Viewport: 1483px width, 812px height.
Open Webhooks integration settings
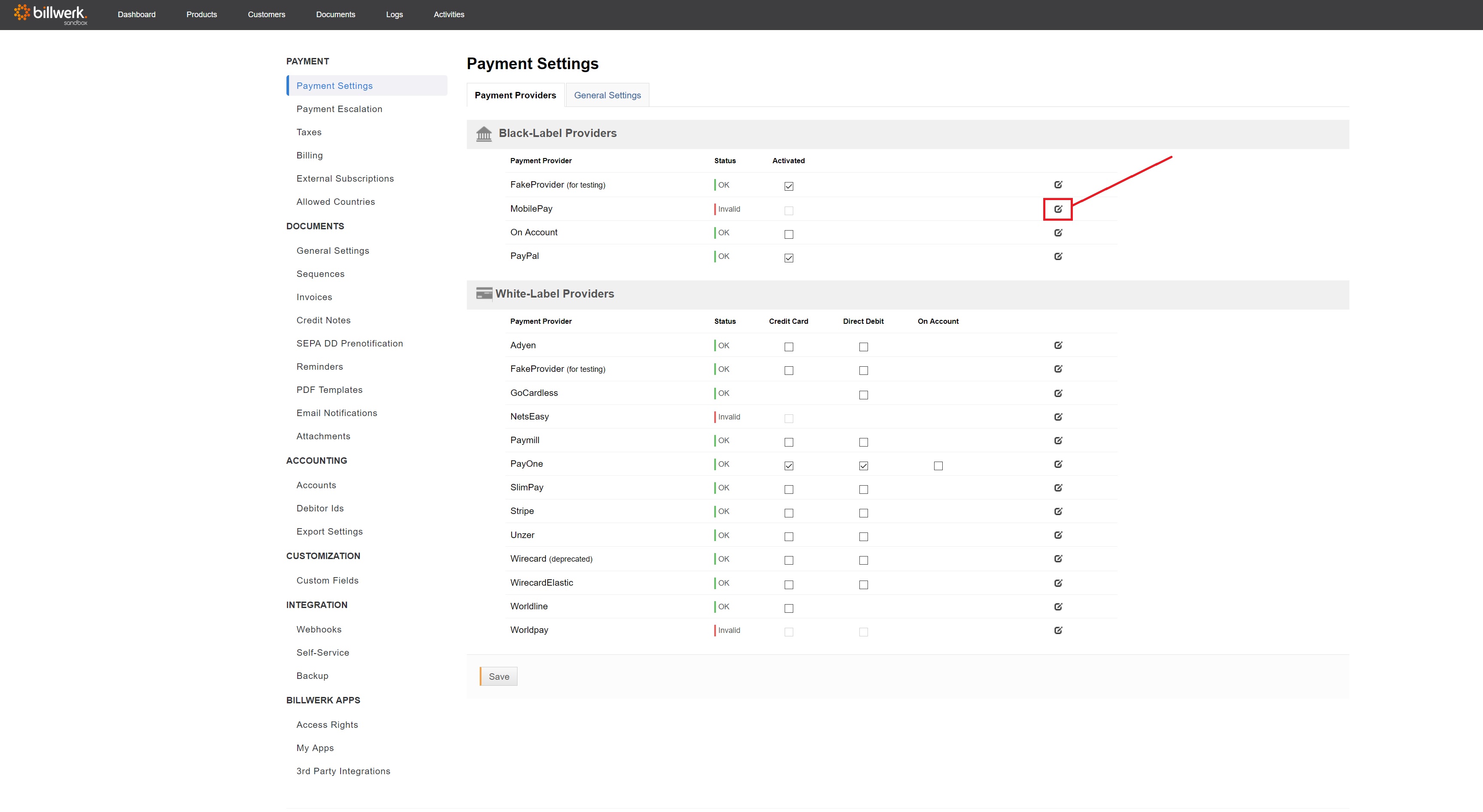click(319, 629)
